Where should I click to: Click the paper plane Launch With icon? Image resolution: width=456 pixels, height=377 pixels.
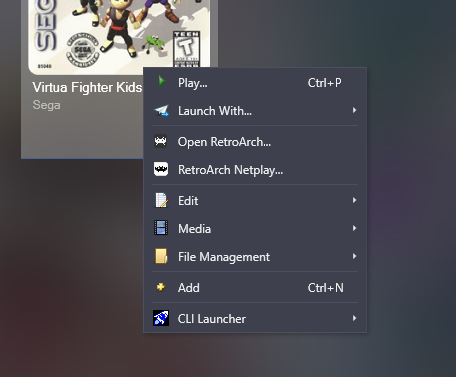pyautogui.click(x=162, y=111)
